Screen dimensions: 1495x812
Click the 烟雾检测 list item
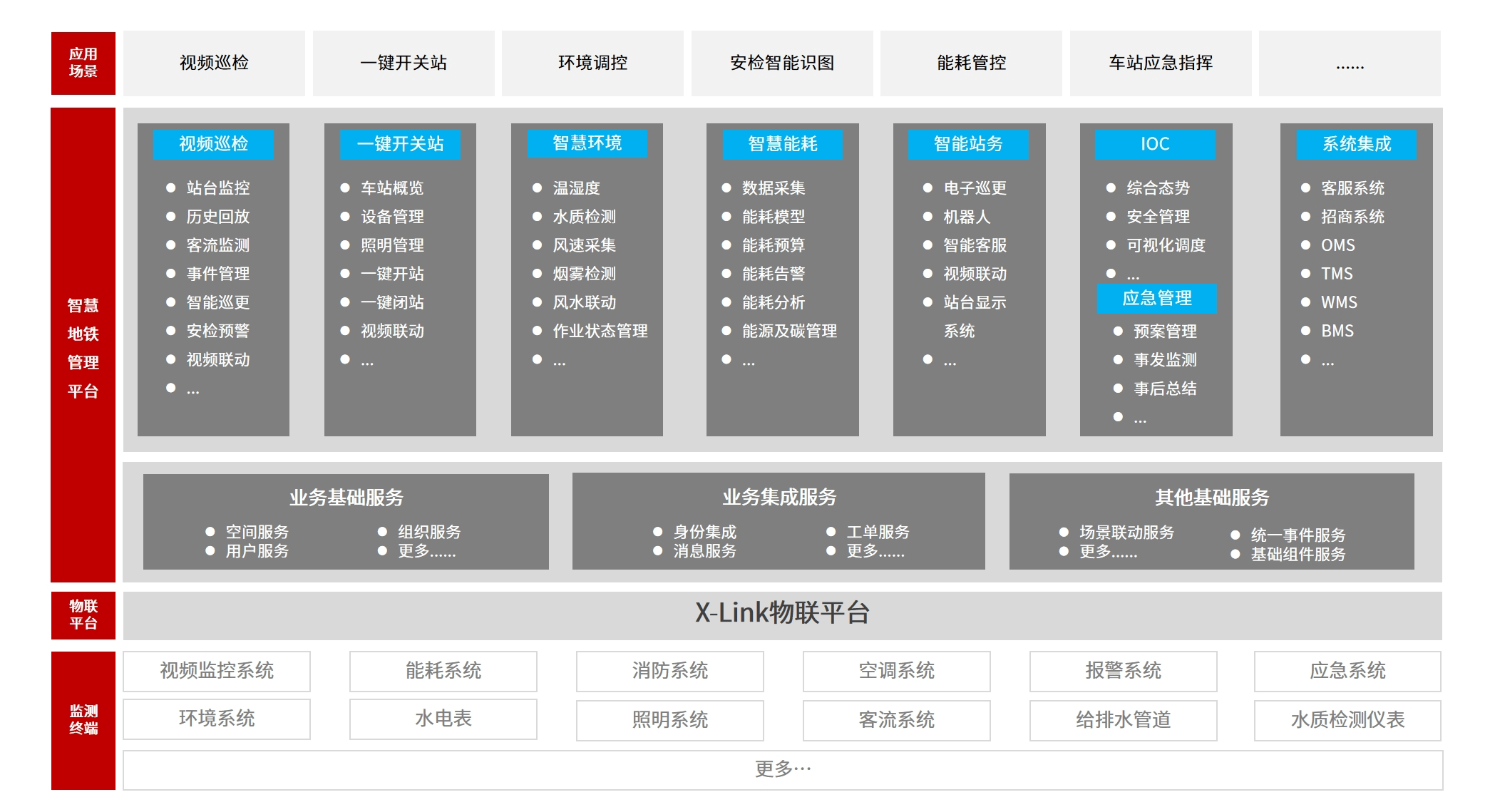pyautogui.click(x=585, y=274)
